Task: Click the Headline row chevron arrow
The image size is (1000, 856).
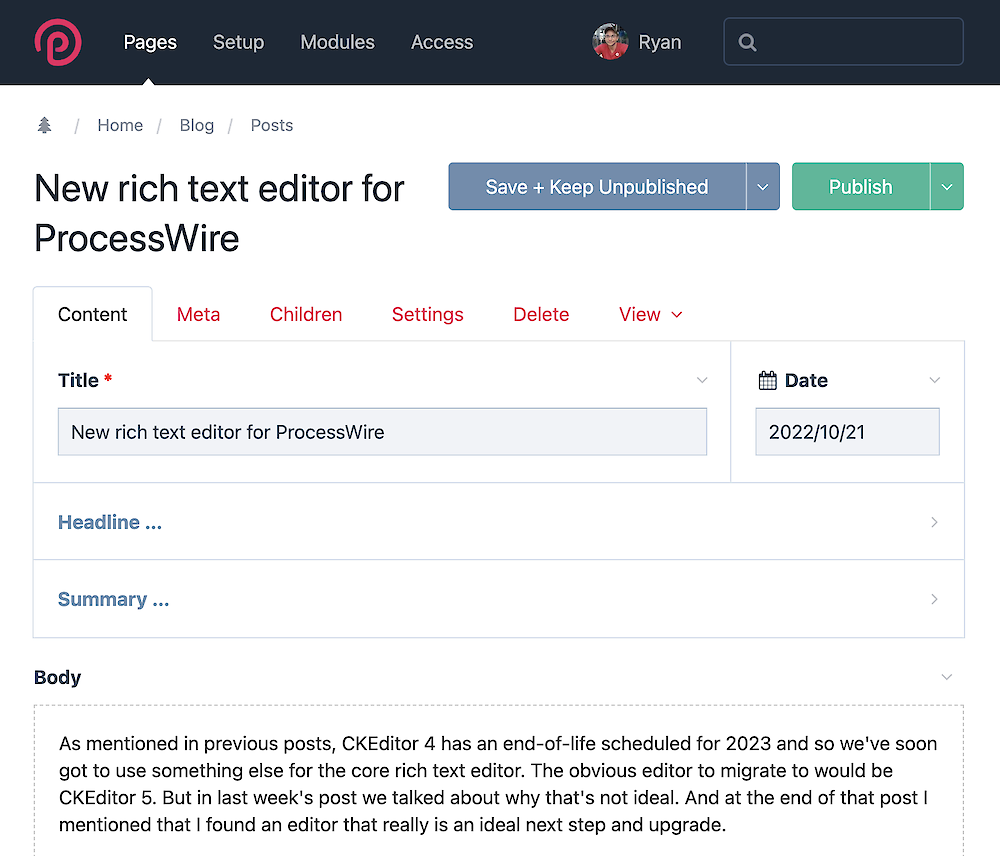Action: click(x=934, y=522)
